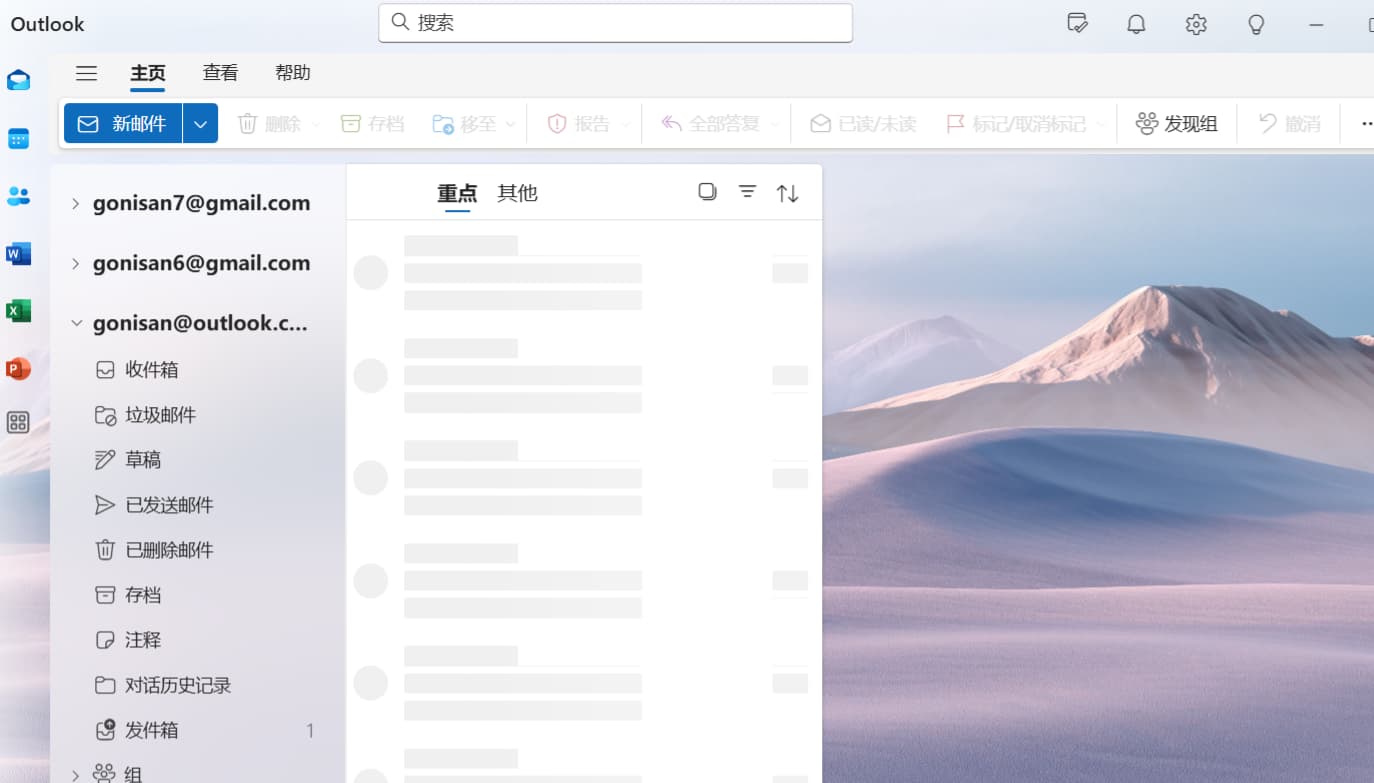Open the 标记/取消标记 dropdown arrow
1374x783 pixels.
[x=1101, y=125]
